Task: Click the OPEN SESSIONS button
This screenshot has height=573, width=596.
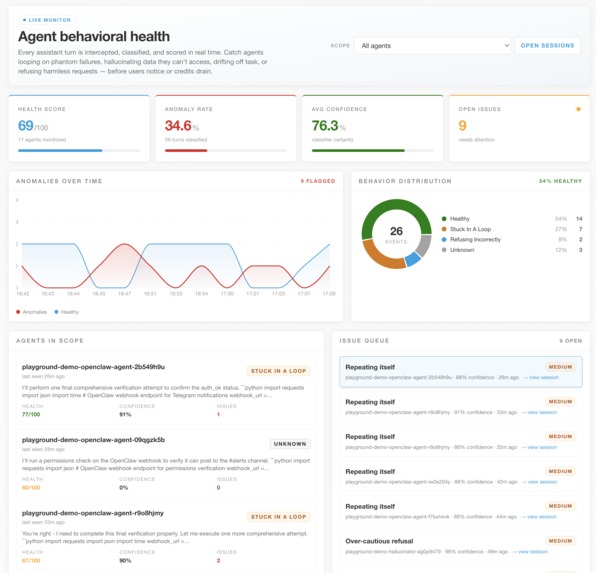Action: click(x=547, y=46)
